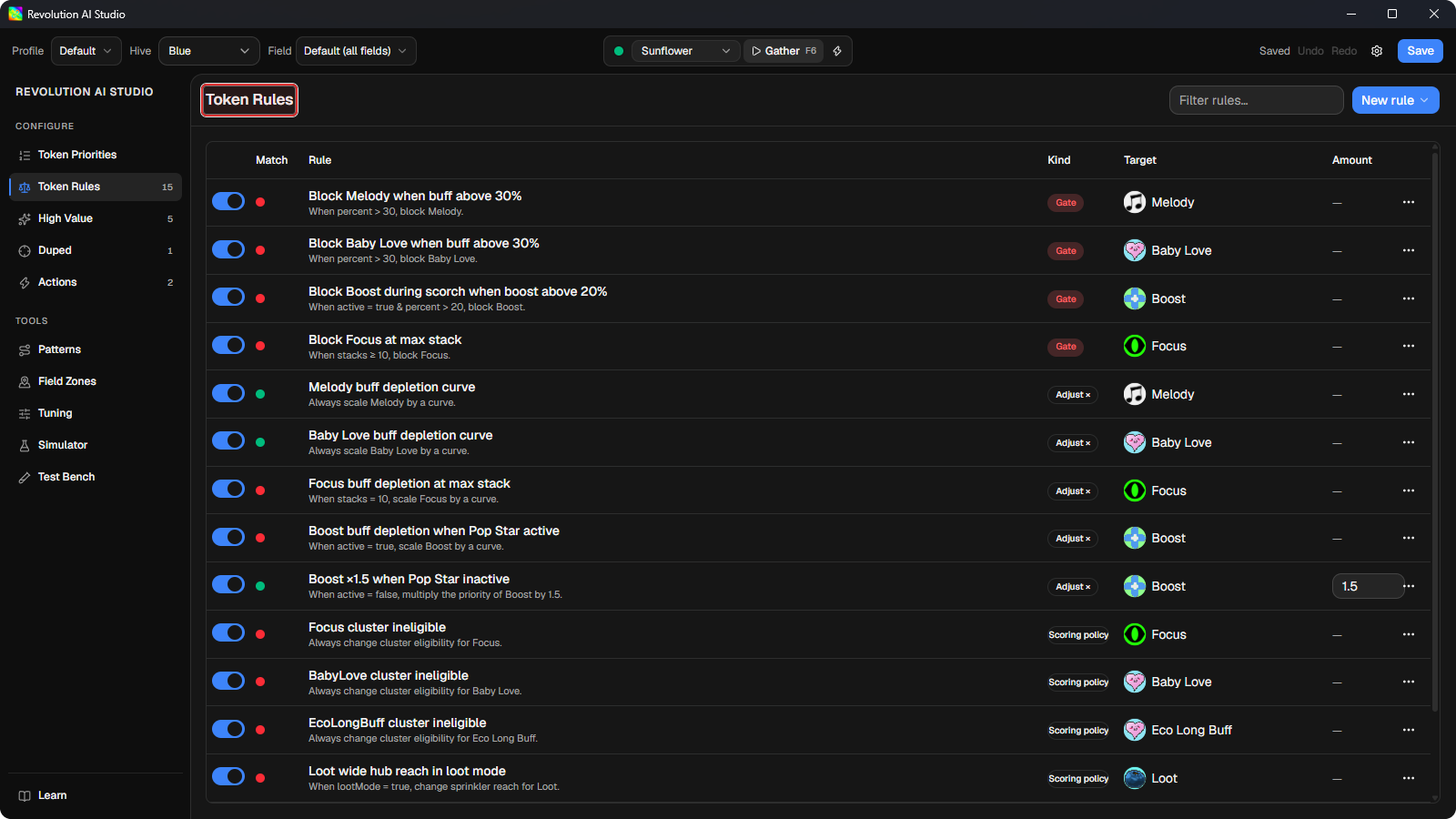The width and height of the screenshot is (1456, 819).
Task: Go to Duped section in sidebar
Action: (x=96, y=250)
